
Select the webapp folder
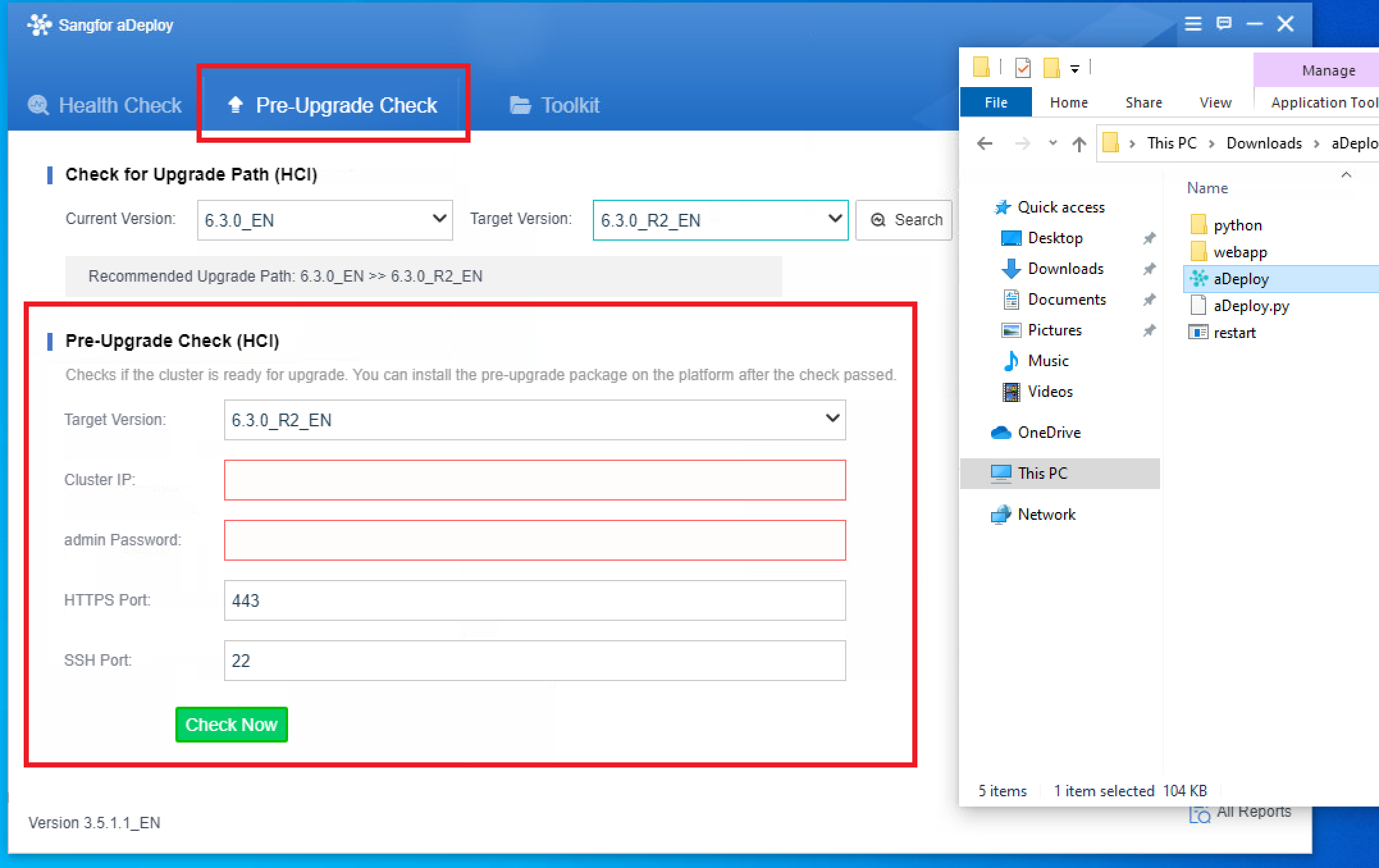tap(1239, 252)
